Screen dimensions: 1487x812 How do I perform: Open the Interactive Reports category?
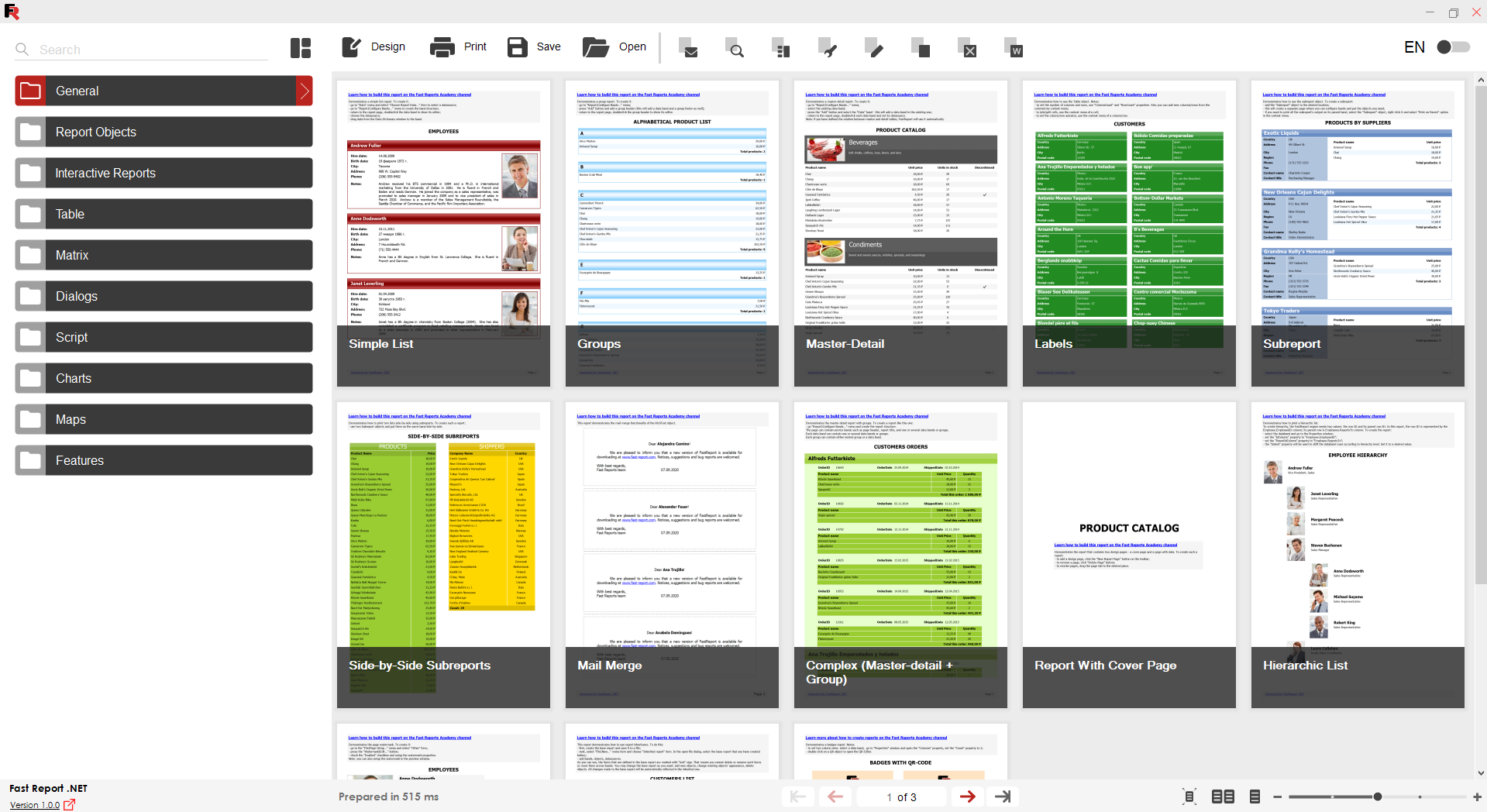(x=164, y=173)
